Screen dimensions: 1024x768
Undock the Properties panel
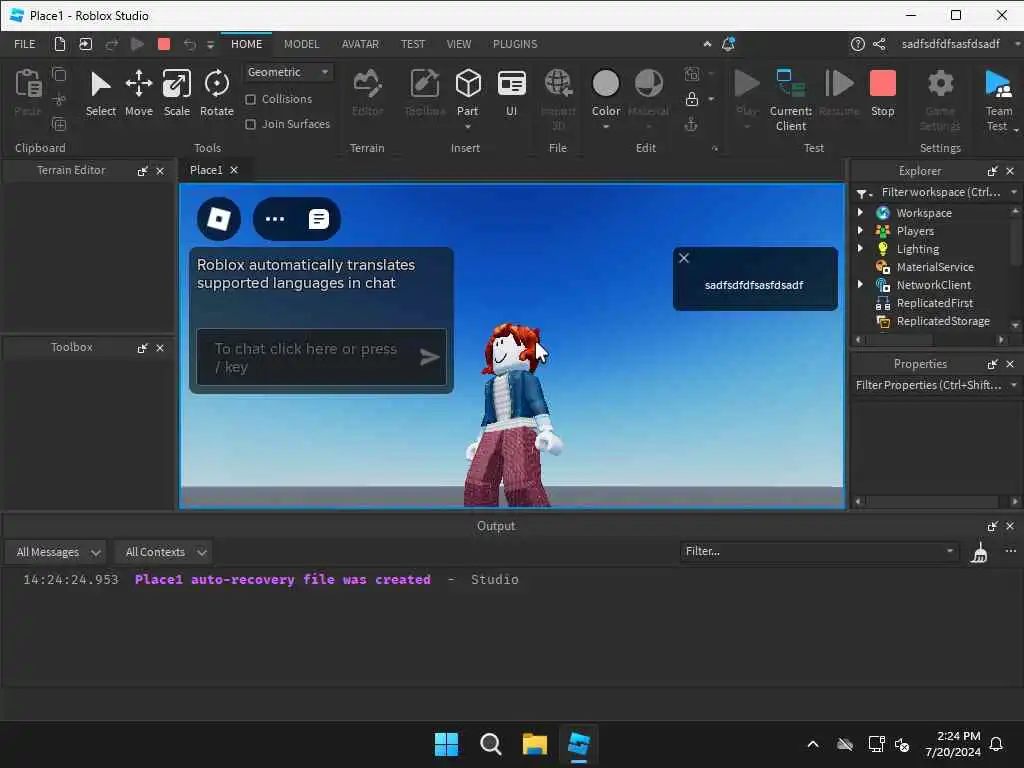click(993, 364)
